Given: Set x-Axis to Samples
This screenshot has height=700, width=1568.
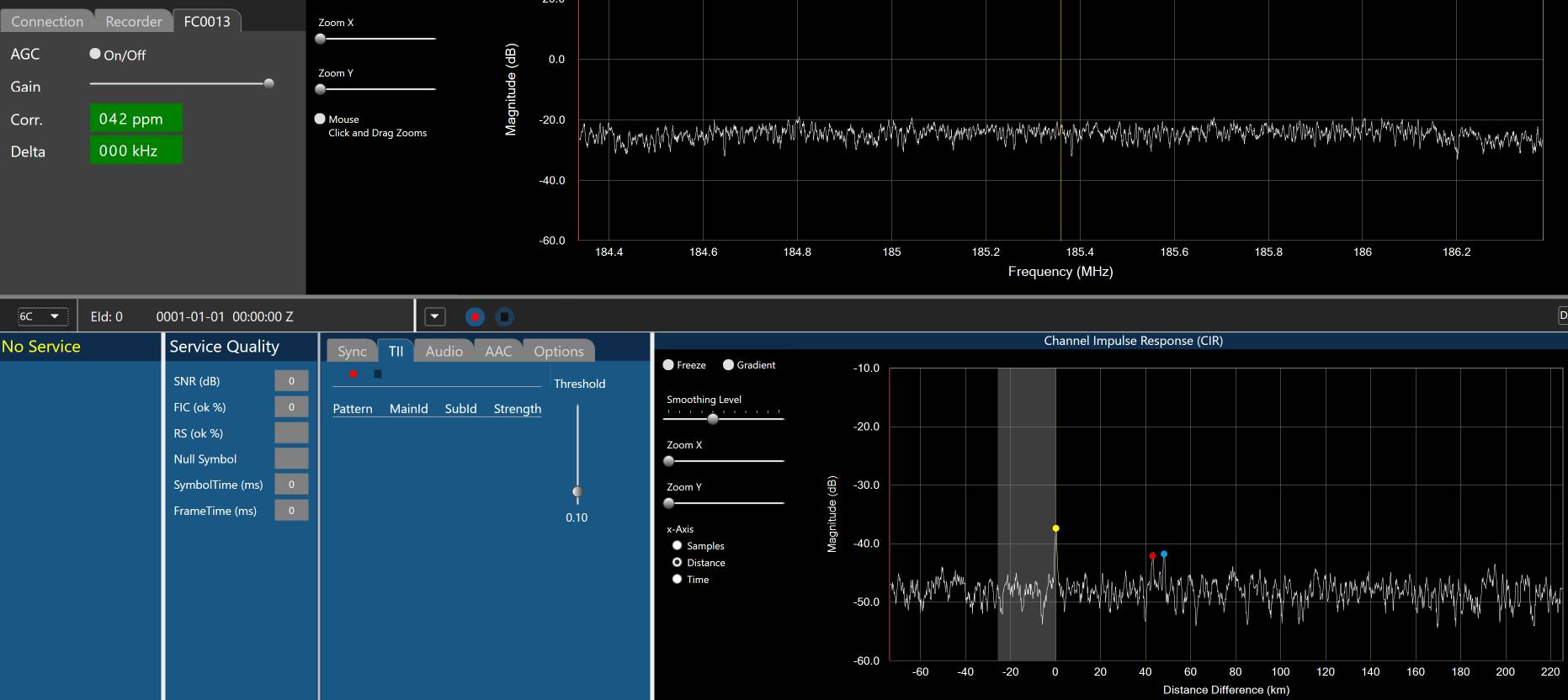Looking at the screenshot, I should [677, 546].
